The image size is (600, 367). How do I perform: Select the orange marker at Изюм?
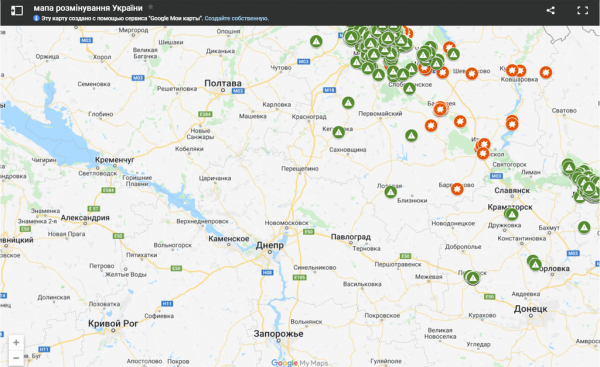tap(484, 144)
